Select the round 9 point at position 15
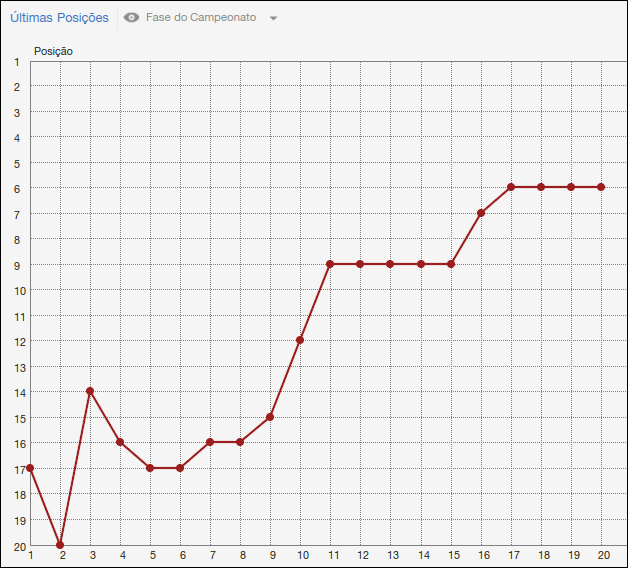This screenshot has height=568, width=628. [x=270, y=417]
